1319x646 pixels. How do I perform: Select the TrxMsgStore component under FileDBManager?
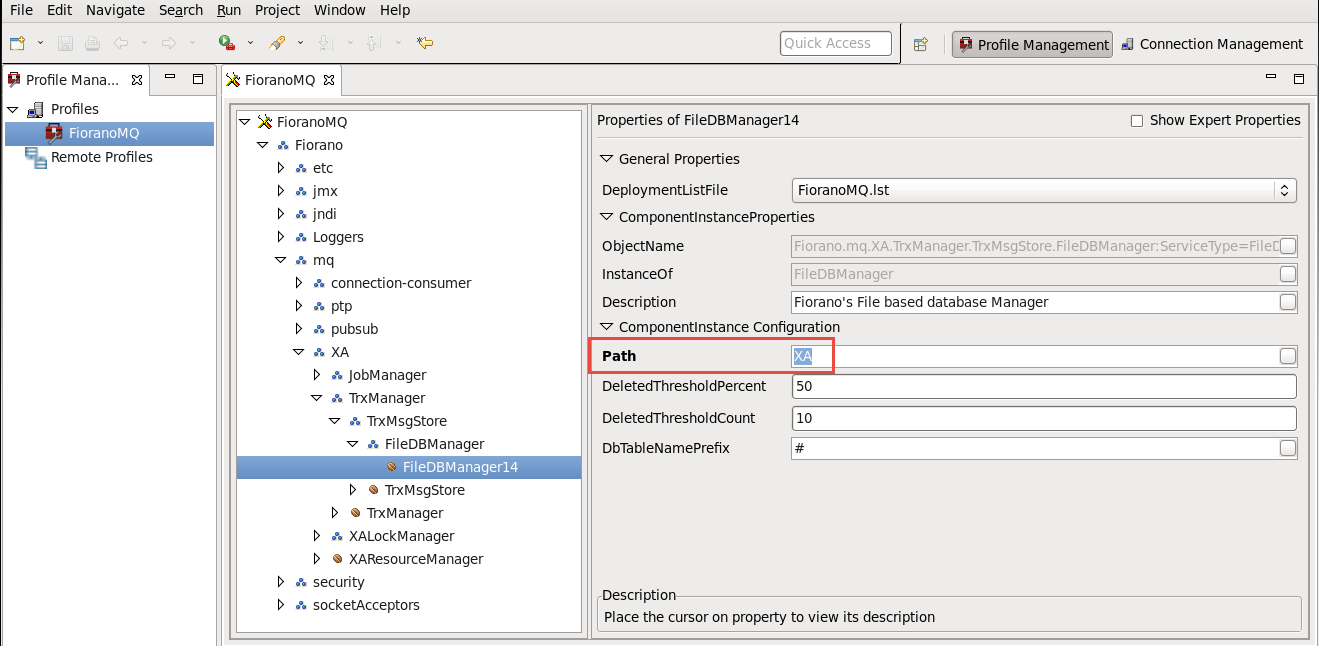(x=424, y=490)
